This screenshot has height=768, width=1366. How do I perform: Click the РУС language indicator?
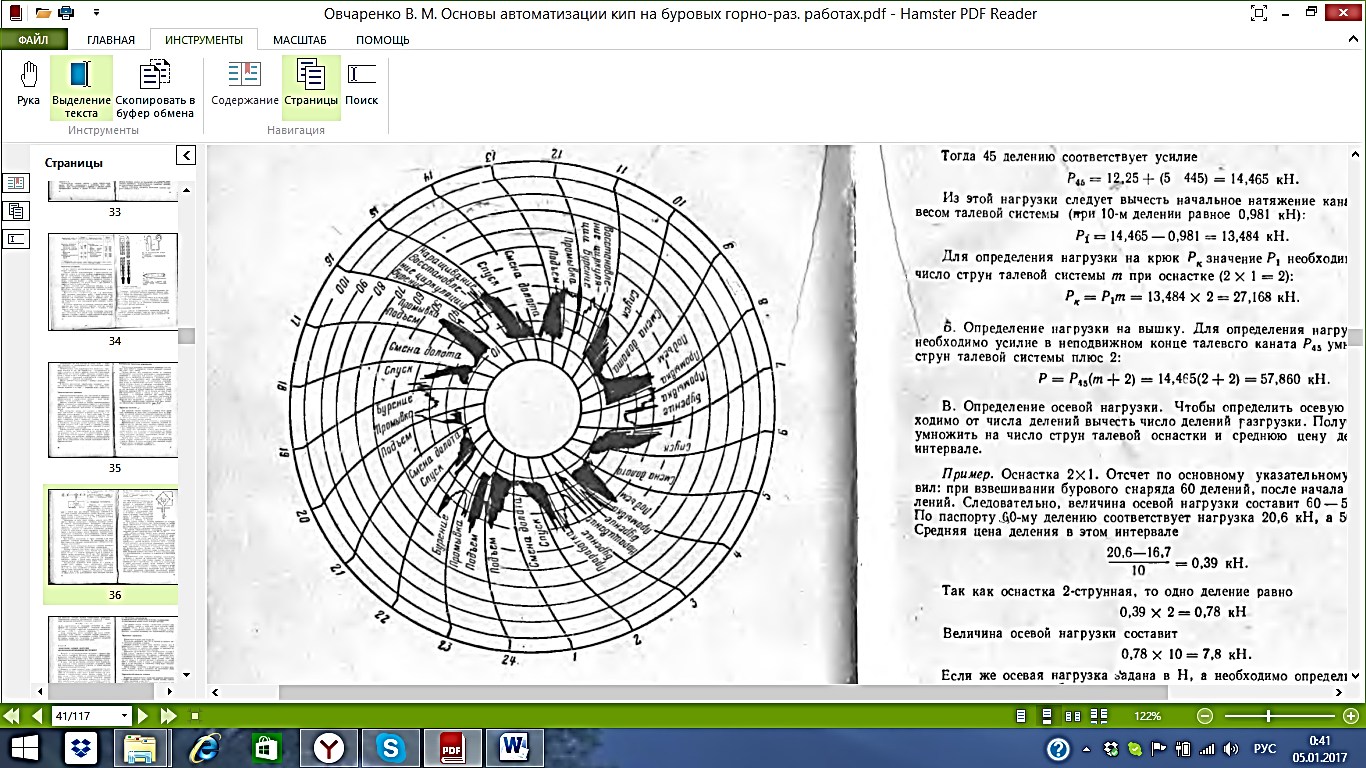coord(1265,748)
